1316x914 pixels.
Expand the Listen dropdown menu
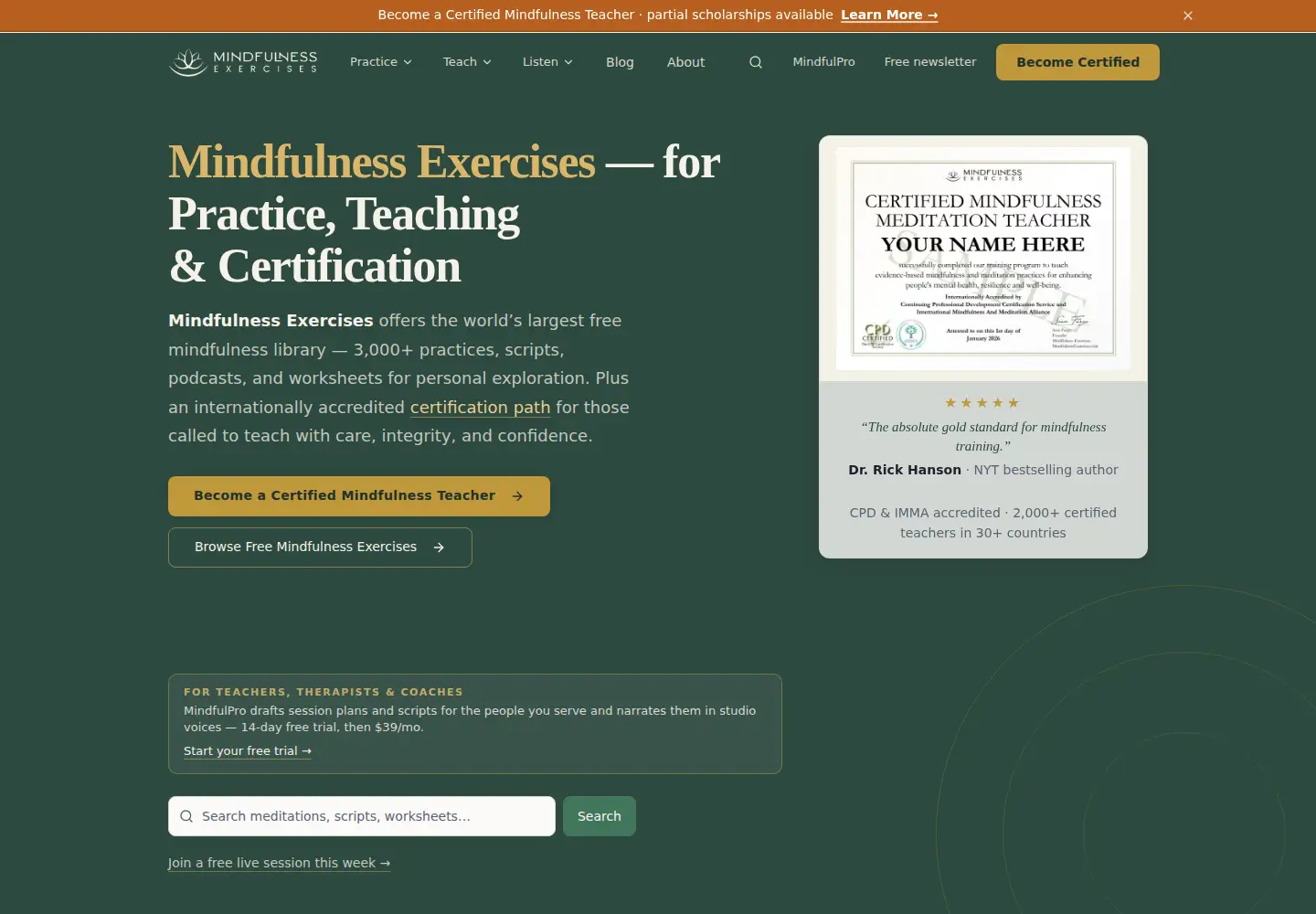click(x=547, y=62)
